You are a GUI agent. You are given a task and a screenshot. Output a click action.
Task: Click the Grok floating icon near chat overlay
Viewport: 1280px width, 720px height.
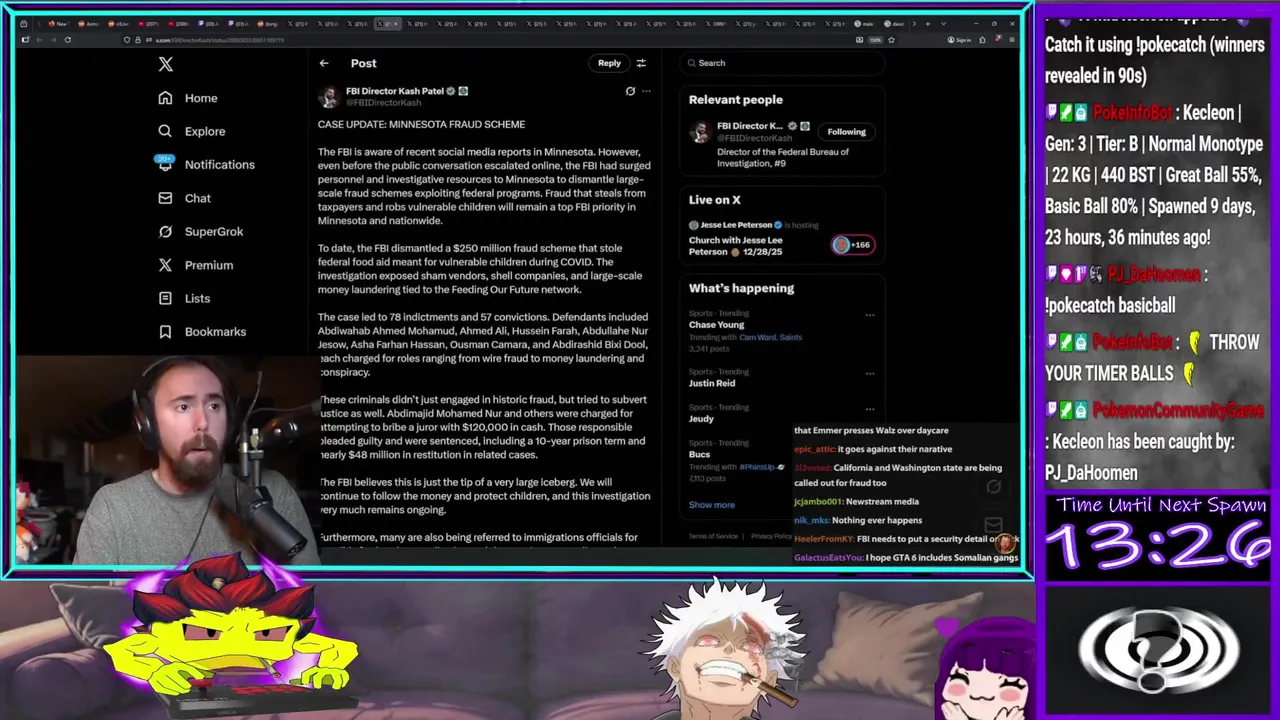pyautogui.click(x=993, y=487)
